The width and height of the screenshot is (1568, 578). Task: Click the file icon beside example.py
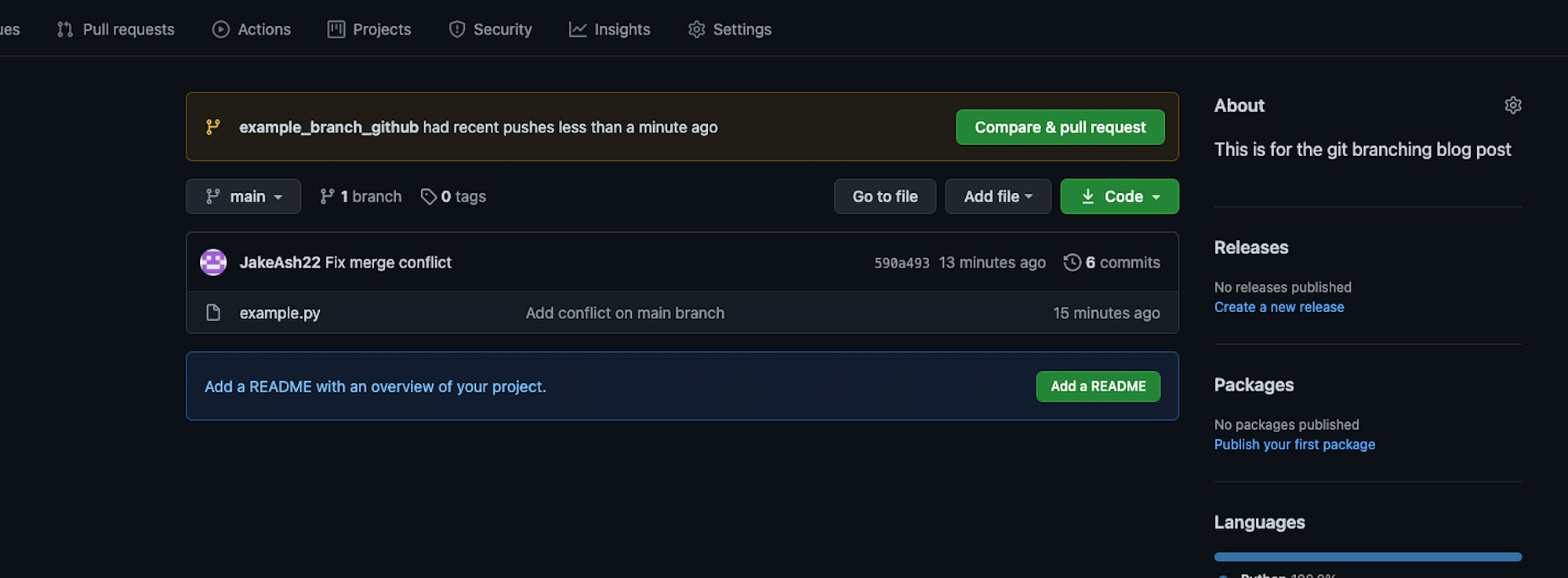(212, 312)
